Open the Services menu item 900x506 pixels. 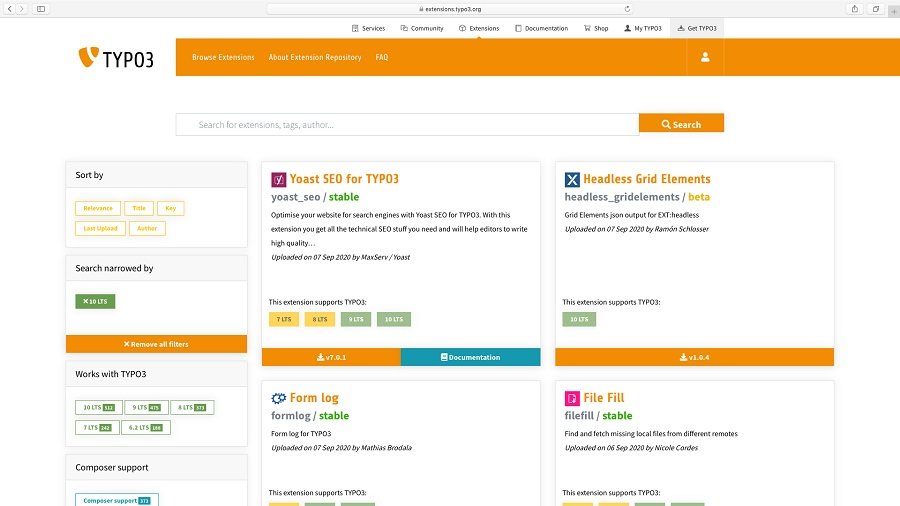(368, 28)
